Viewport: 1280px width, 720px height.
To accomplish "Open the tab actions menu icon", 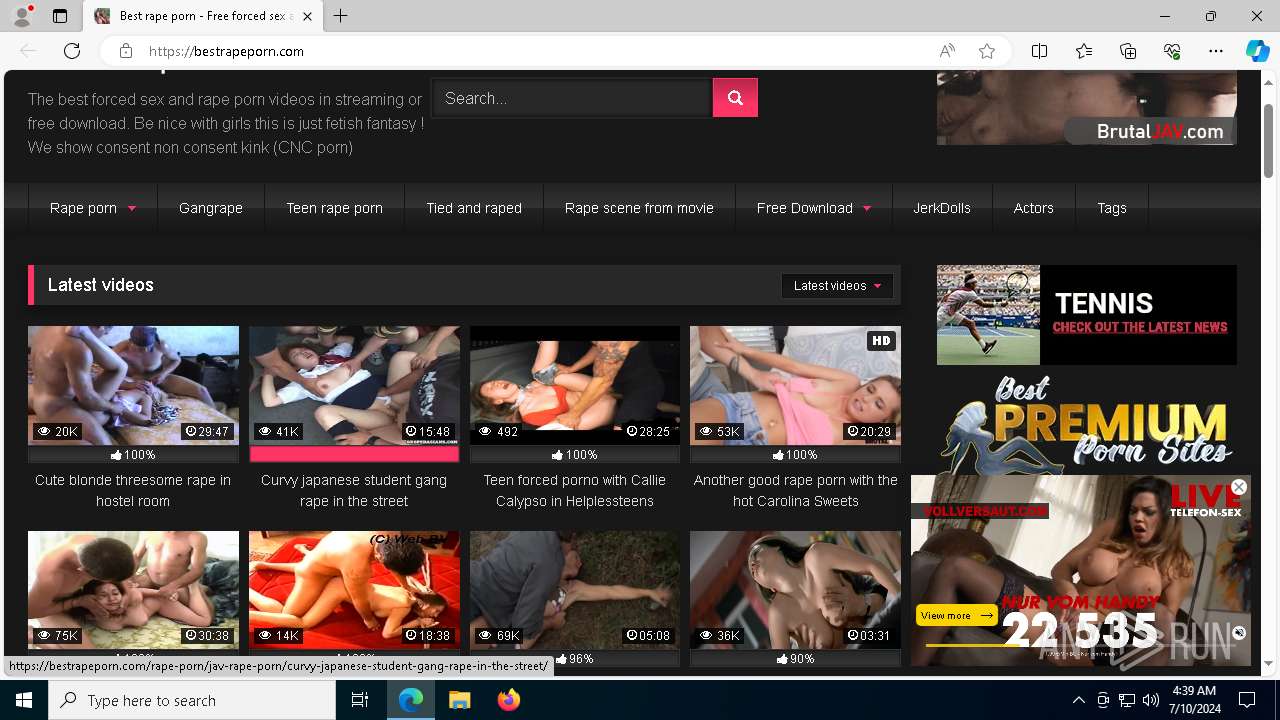I will click(60, 16).
